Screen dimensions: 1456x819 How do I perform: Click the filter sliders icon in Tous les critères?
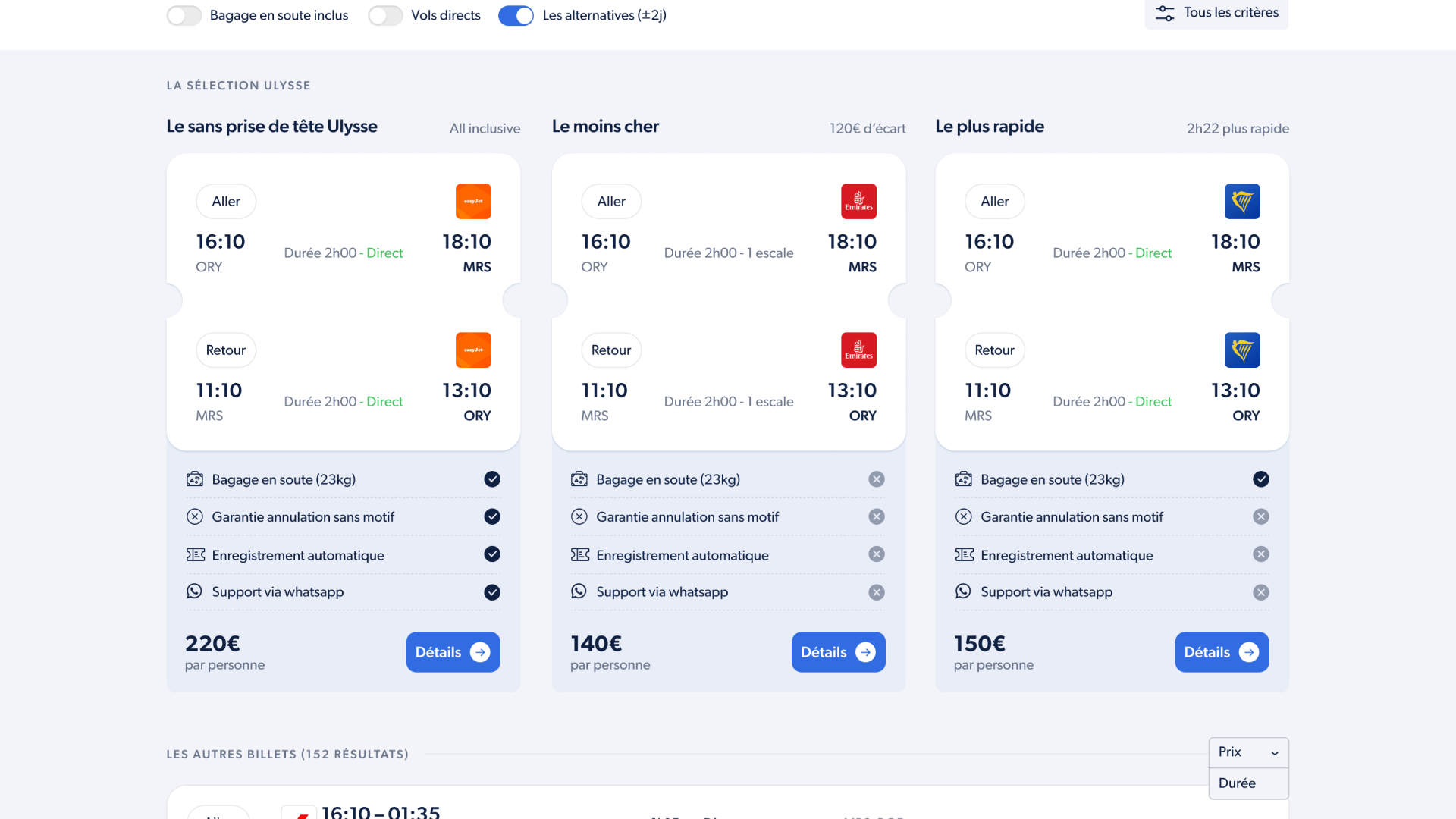tap(1165, 13)
